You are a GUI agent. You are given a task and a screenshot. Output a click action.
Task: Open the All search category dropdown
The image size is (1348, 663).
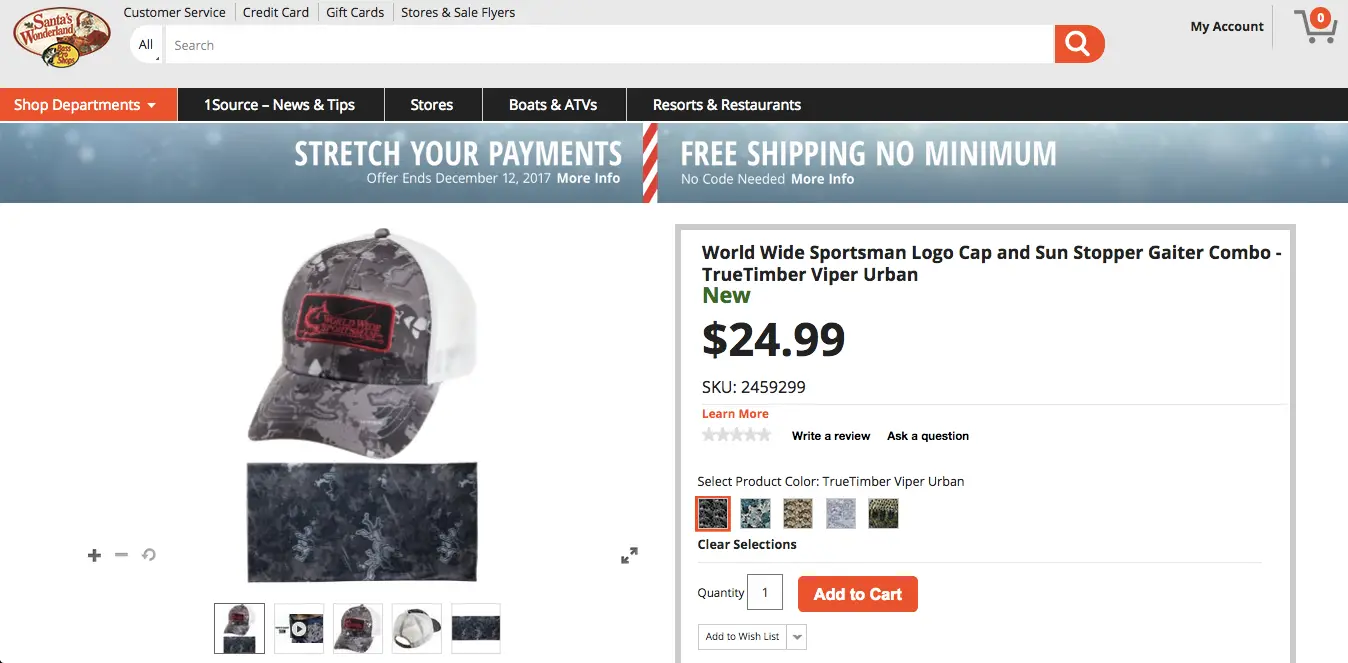click(146, 45)
